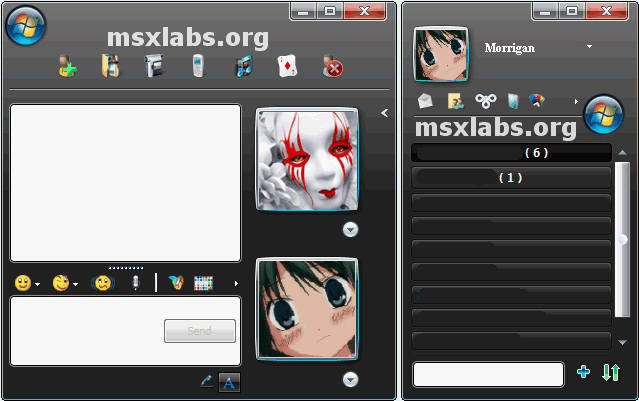The width and height of the screenshot is (639, 401).
Task: Add a contact with blue plus icon
Action: tap(584, 372)
